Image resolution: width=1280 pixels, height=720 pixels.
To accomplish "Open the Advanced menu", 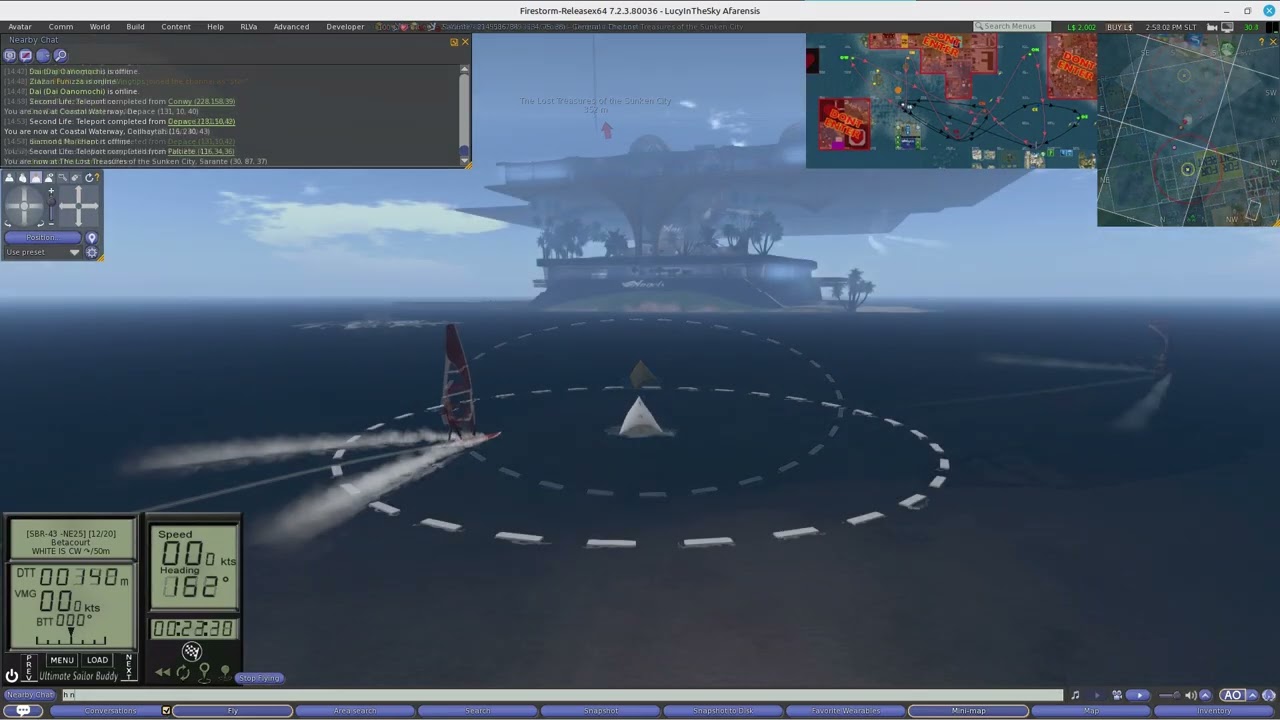I will 291,27.
